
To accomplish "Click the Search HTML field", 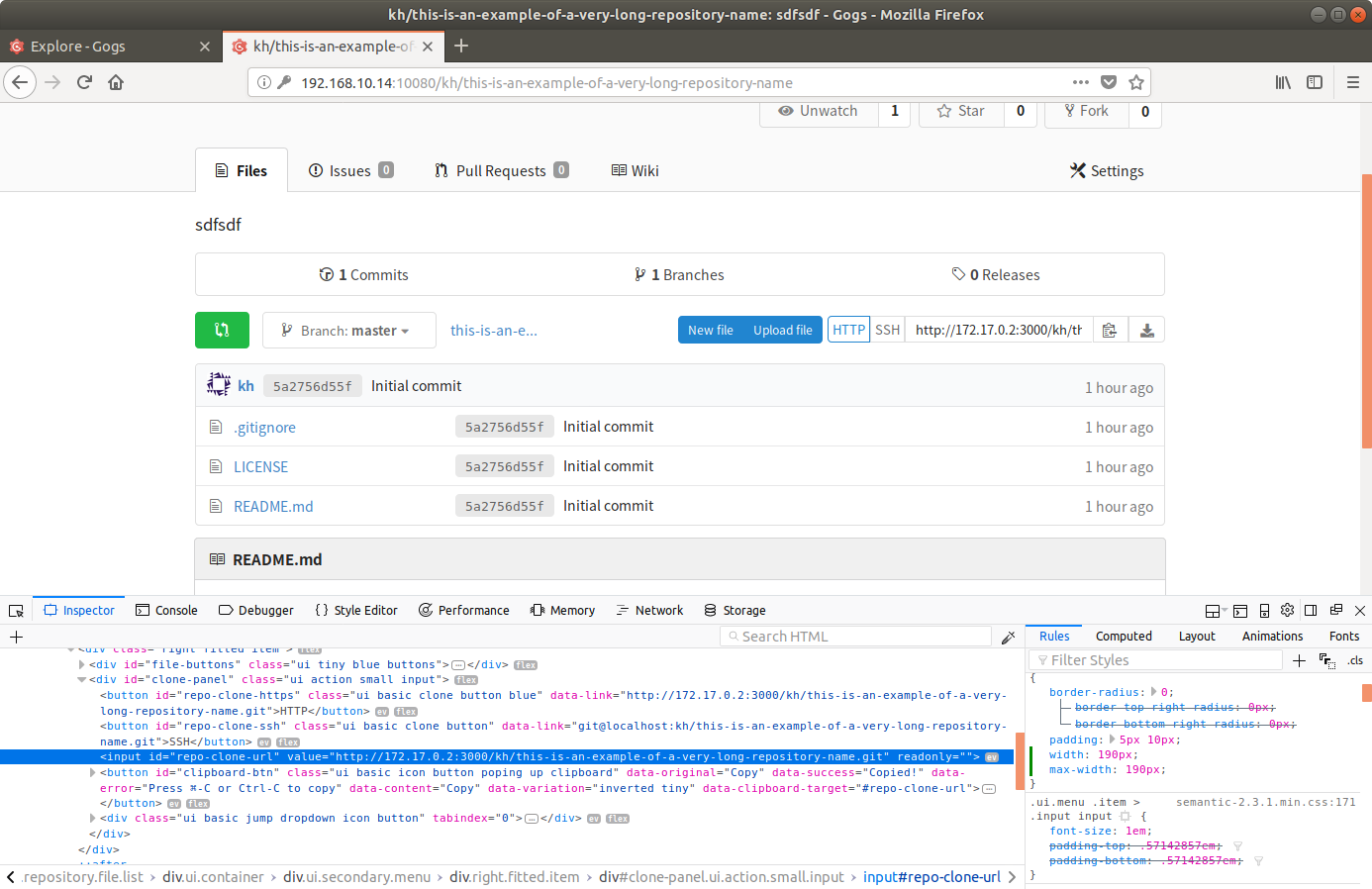I will [x=856, y=637].
